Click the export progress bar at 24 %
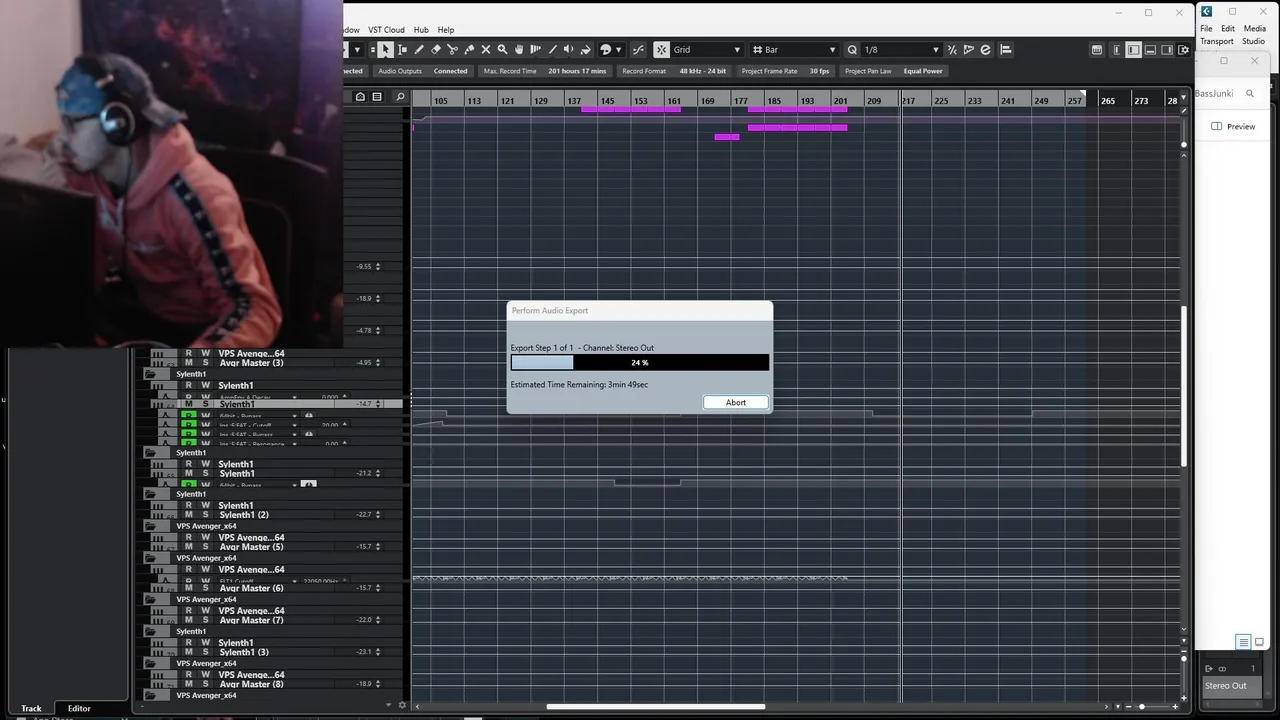The width and height of the screenshot is (1280, 720). [x=640, y=362]
